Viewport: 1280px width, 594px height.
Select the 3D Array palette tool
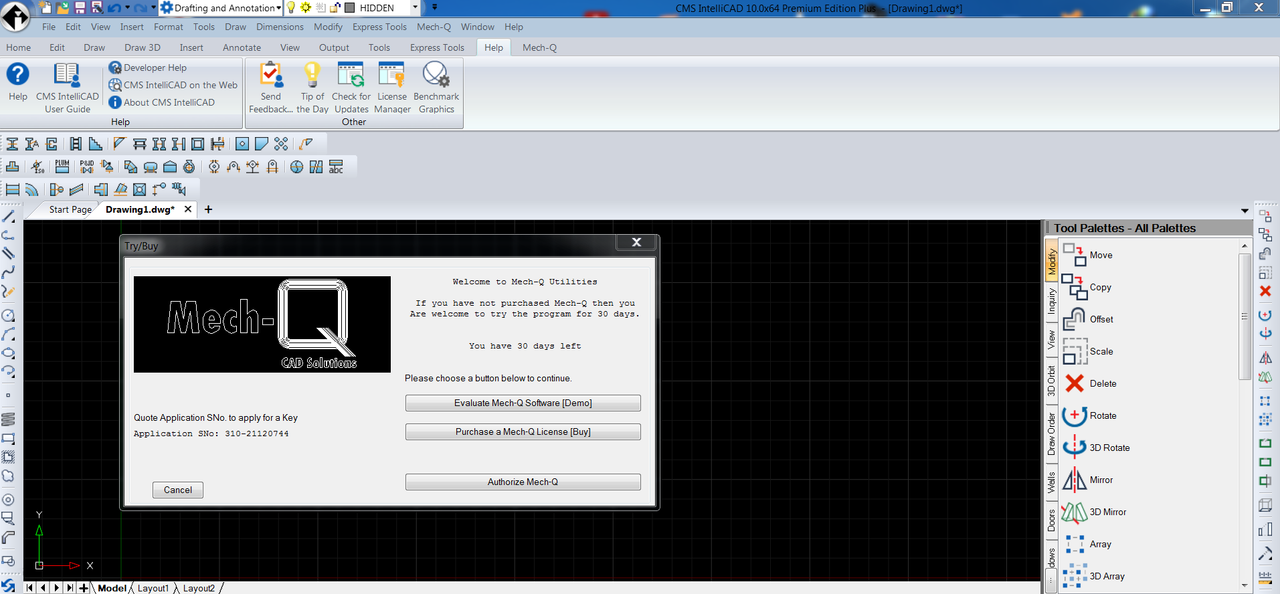coord(1093,576)
